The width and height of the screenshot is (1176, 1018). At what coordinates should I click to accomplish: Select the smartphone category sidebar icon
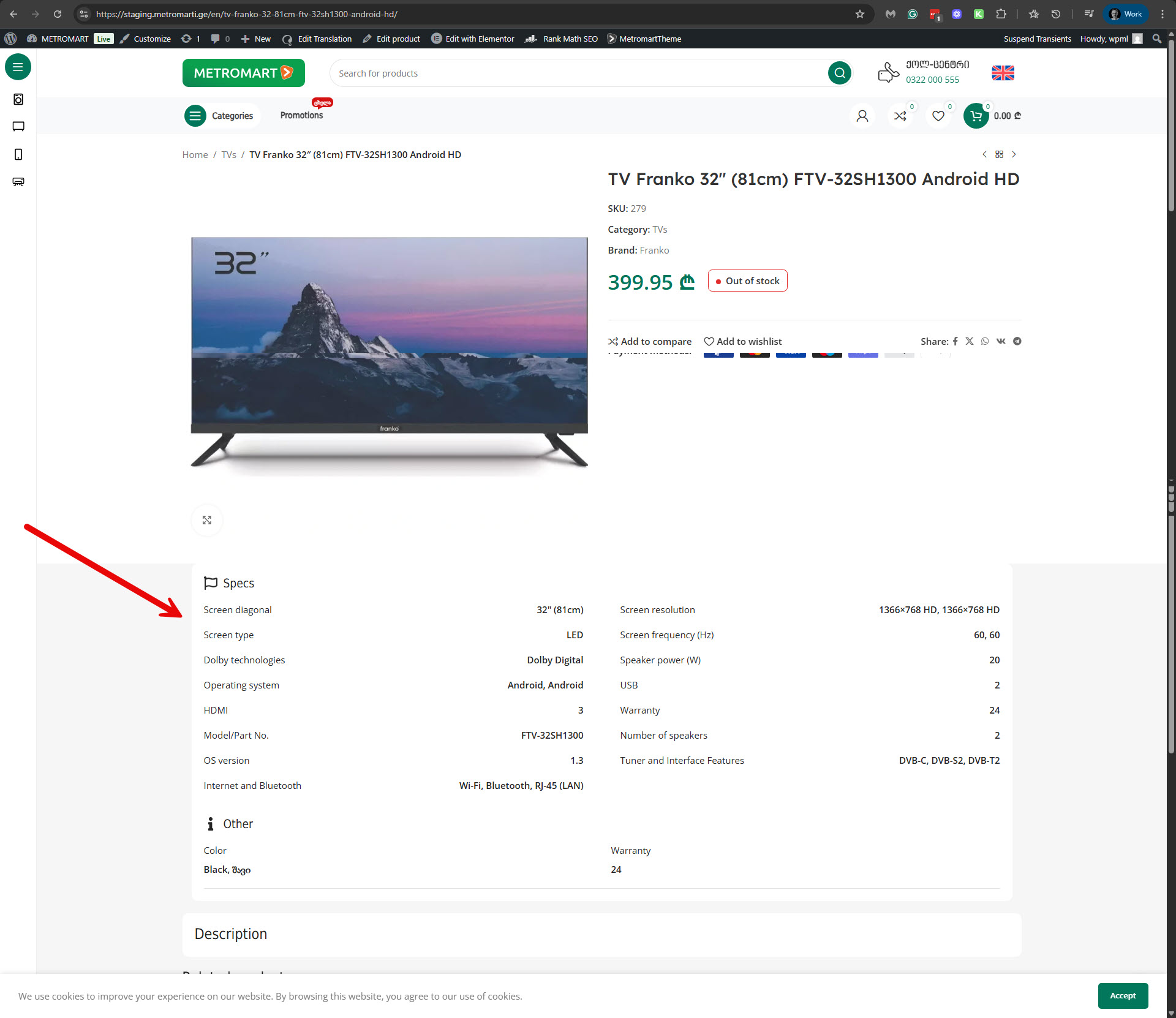tap(18, 154)
